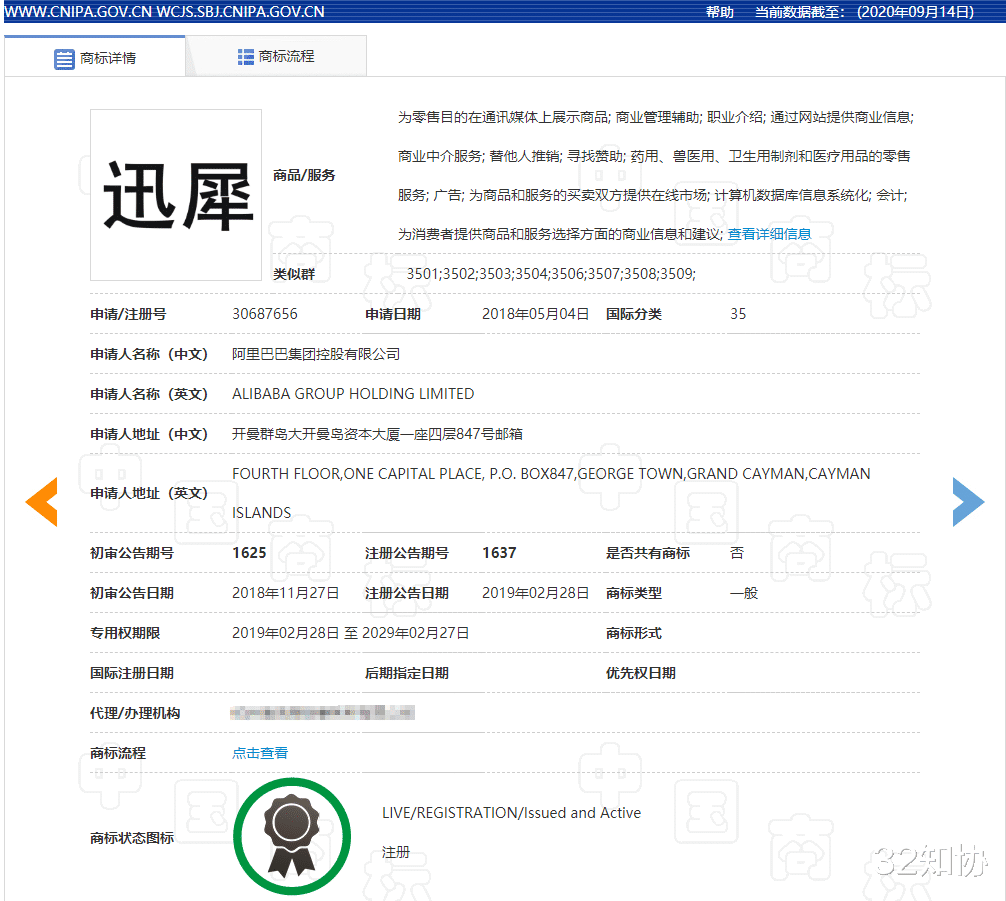The image size is (1006, 901).
Task: Click 帮助 in the top bar
Action: point(720,11)
